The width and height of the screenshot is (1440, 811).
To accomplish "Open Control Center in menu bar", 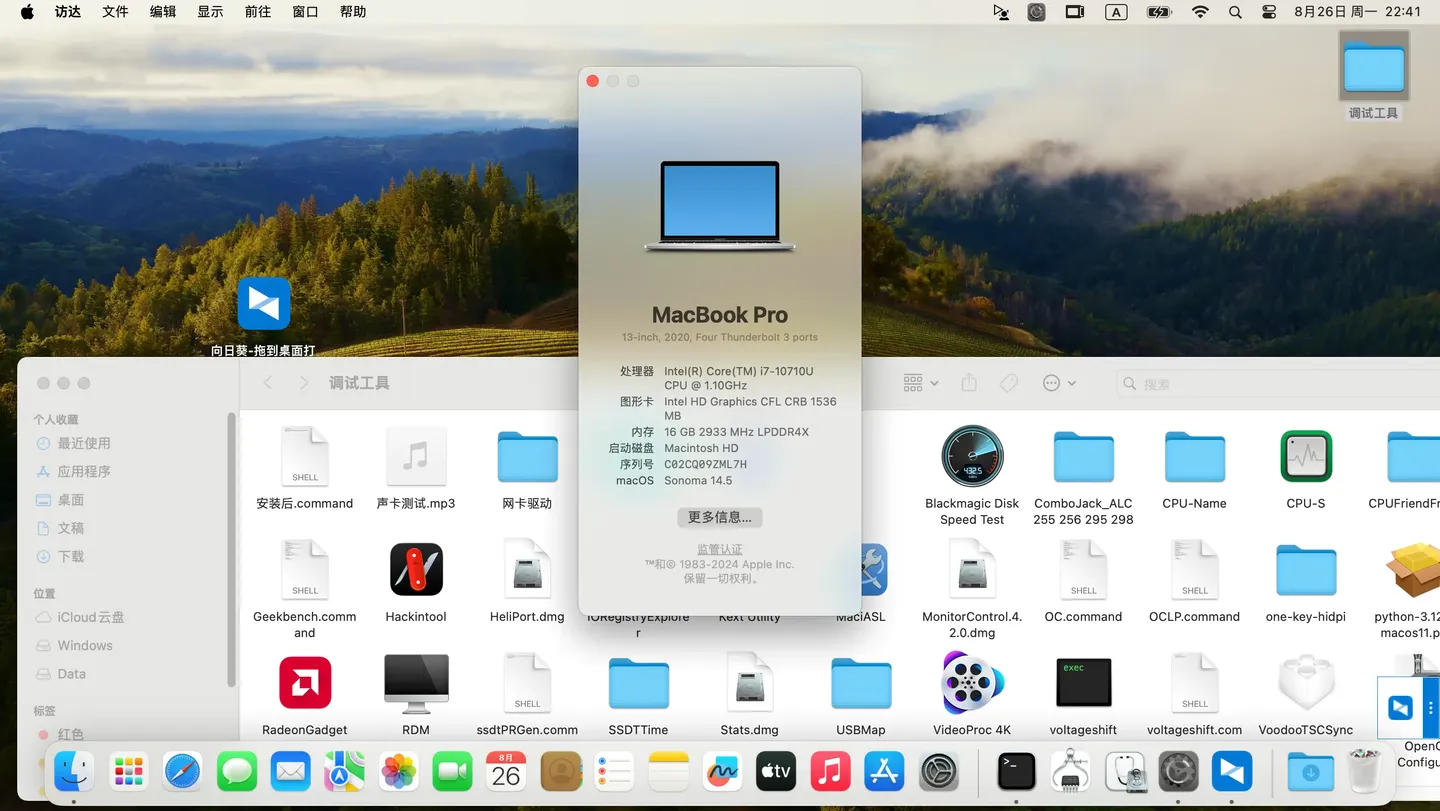I will (1269, 12).
